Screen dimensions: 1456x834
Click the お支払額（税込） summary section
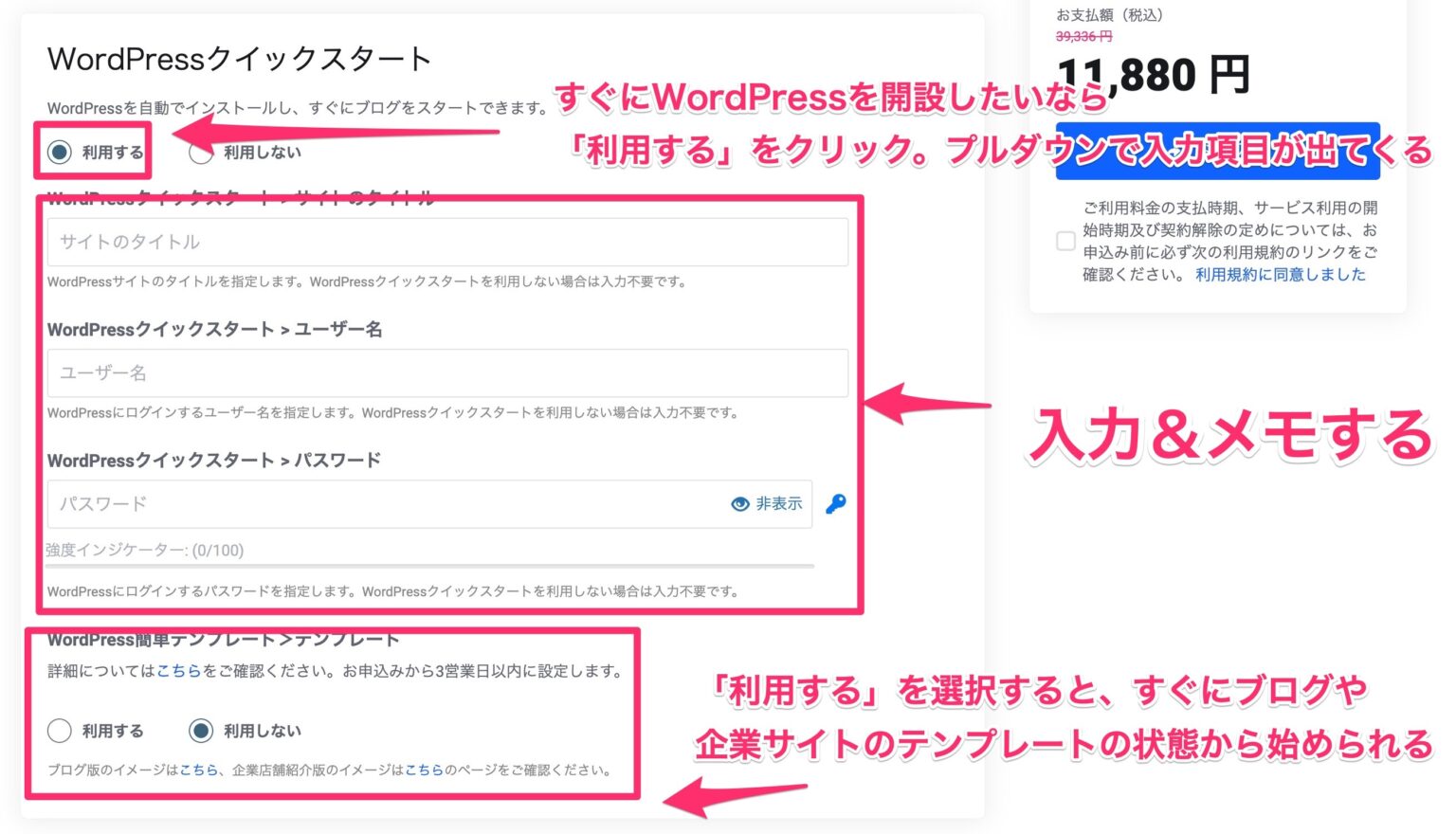pyautogui.click(x=1109, y=13)
